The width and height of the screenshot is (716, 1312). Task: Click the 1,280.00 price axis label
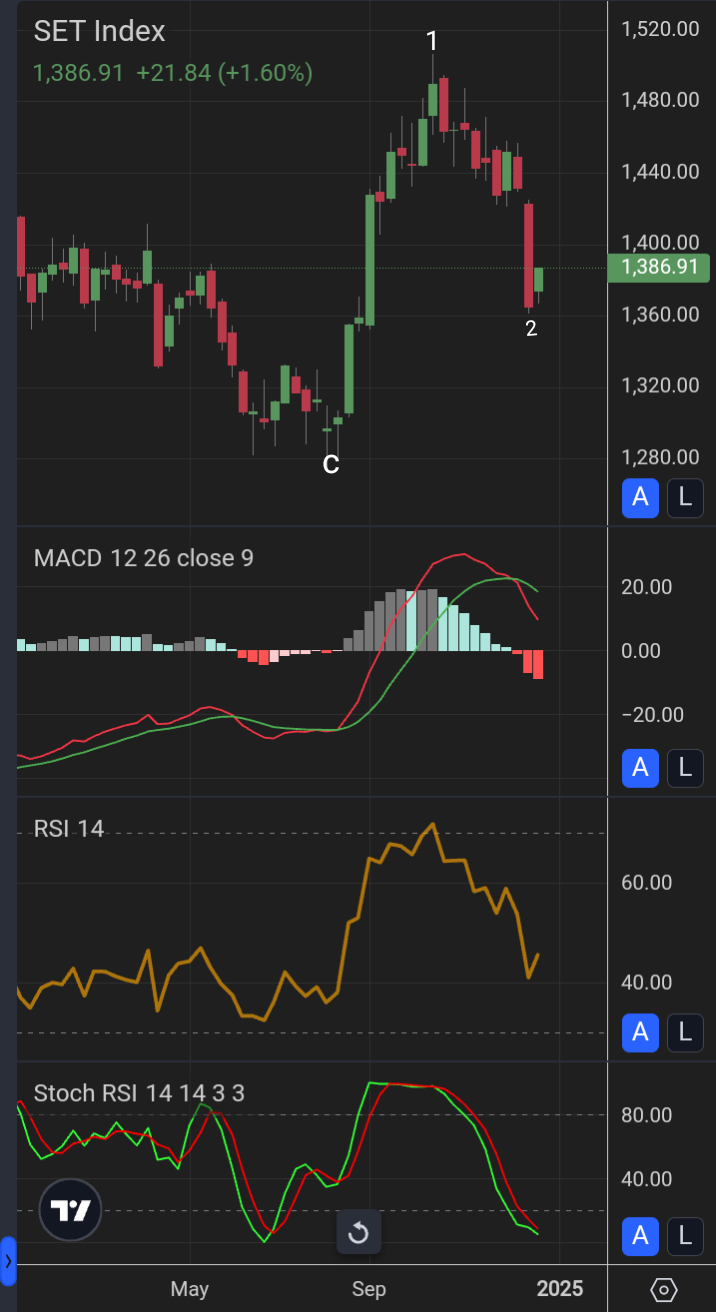point(660,457)
